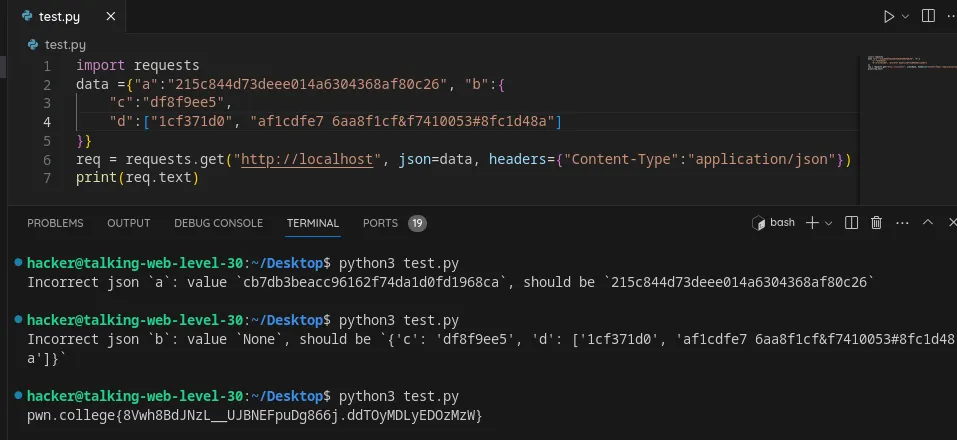Open the run options dropdown arrow
The height and width of the screenshot is (440, 957).
coord(906,16)
